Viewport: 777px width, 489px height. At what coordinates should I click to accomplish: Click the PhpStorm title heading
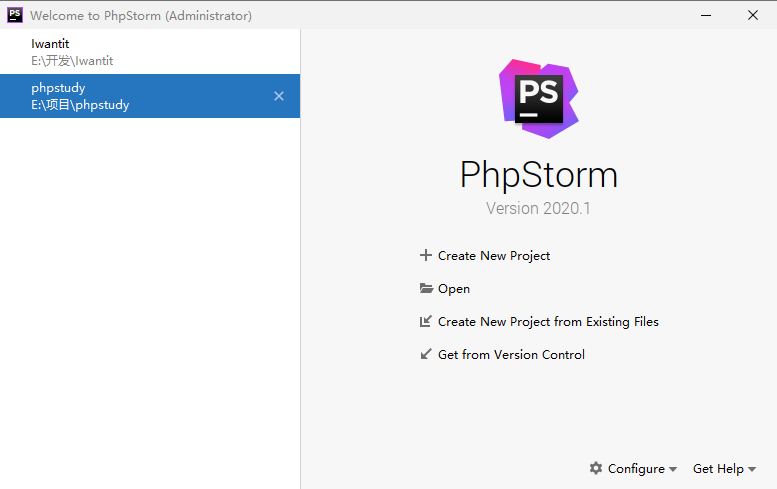[539, 175]
